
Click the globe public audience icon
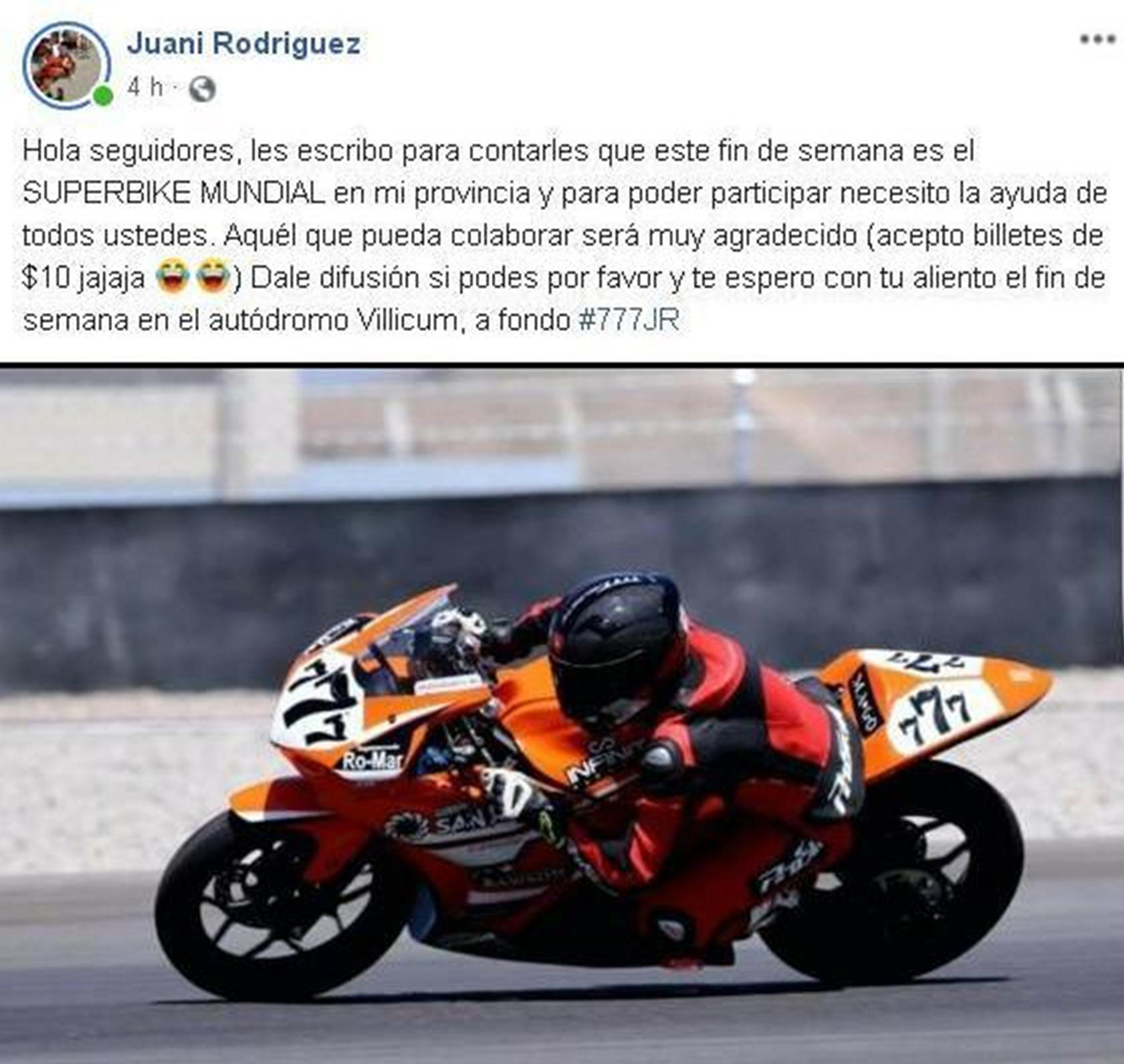pyautogui.click(x=202, y=88)
